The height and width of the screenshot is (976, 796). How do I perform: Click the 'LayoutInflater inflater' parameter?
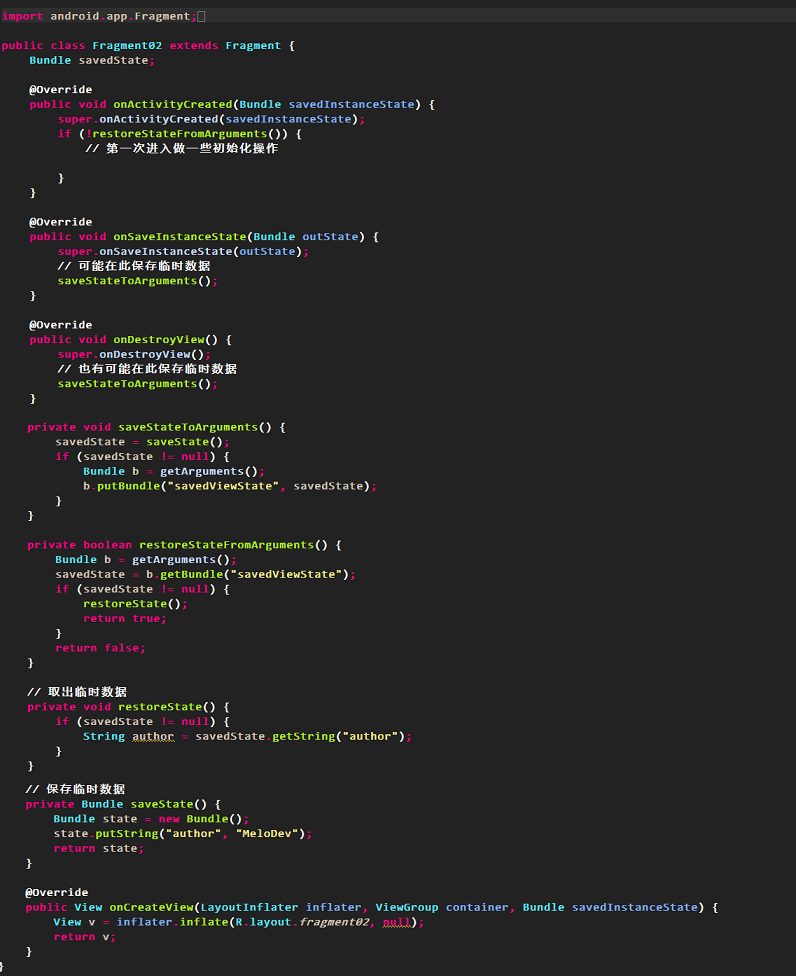click(x=280, y=908)
